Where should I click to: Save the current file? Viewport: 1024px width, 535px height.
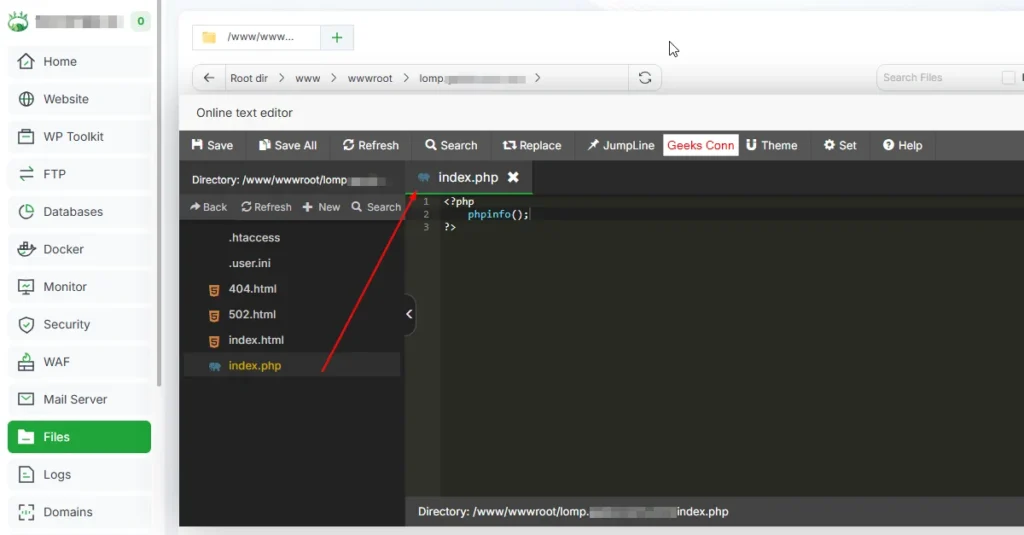212,146
